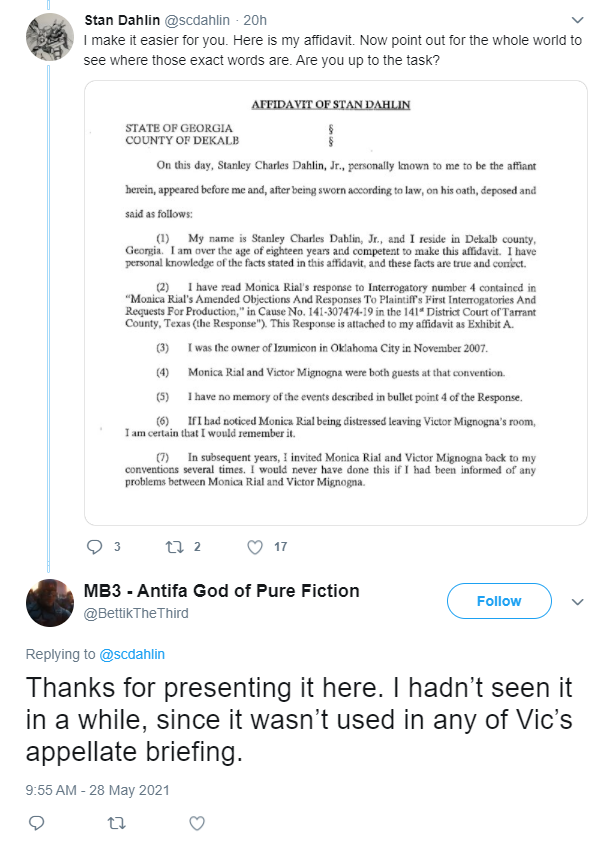The height and width of the screenshot is (855, 613).
Task: Click the MB3 - Antifa God display name
Action: (221, 591)
